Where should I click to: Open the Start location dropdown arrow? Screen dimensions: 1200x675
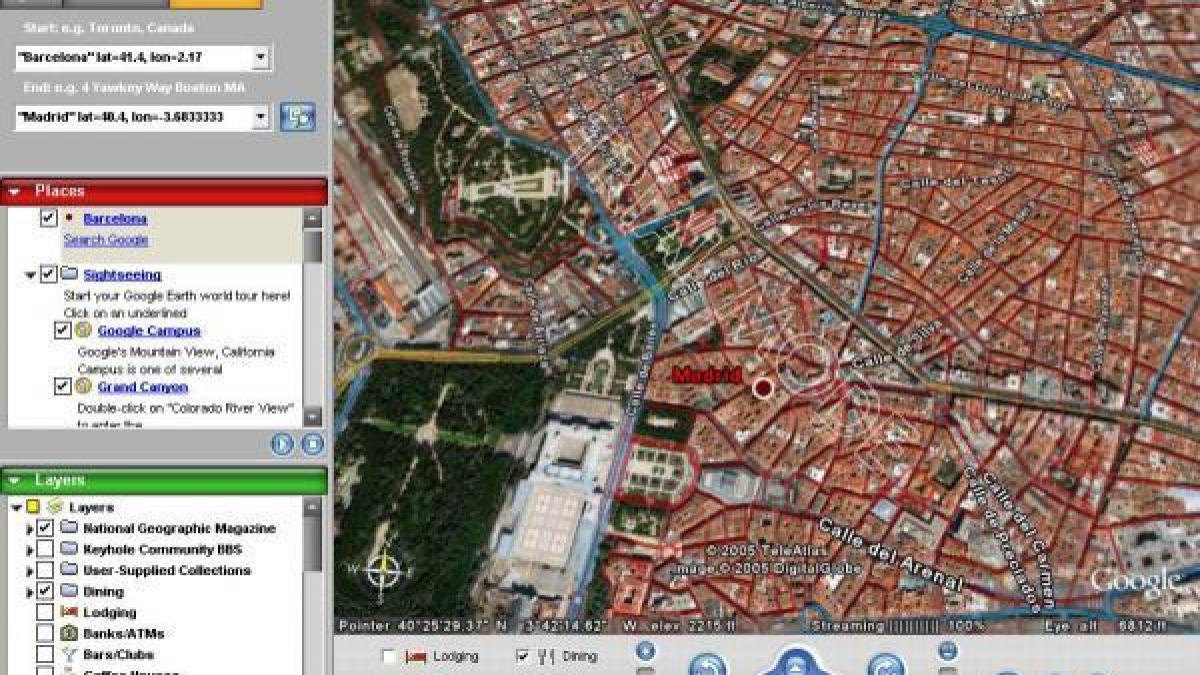[x=261, y=58]
